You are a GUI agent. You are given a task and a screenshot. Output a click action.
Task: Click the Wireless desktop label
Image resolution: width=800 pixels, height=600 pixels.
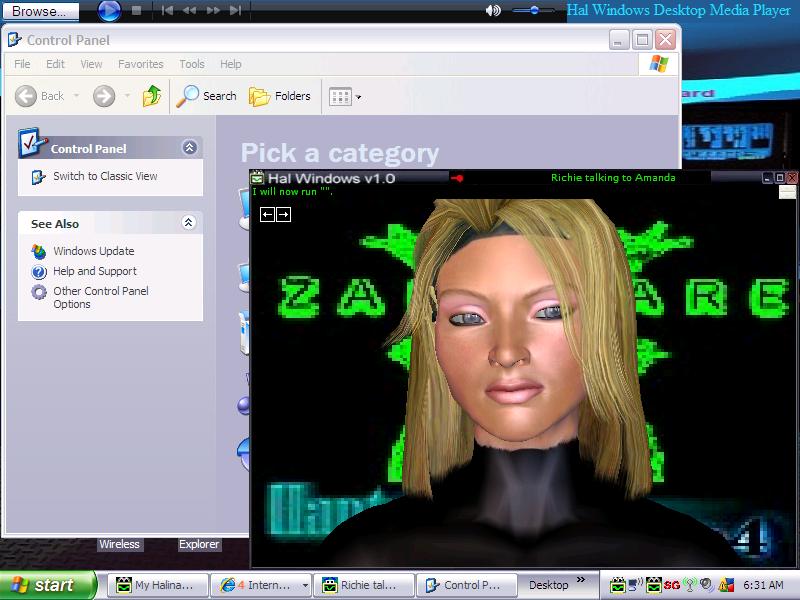coord(119,544)
